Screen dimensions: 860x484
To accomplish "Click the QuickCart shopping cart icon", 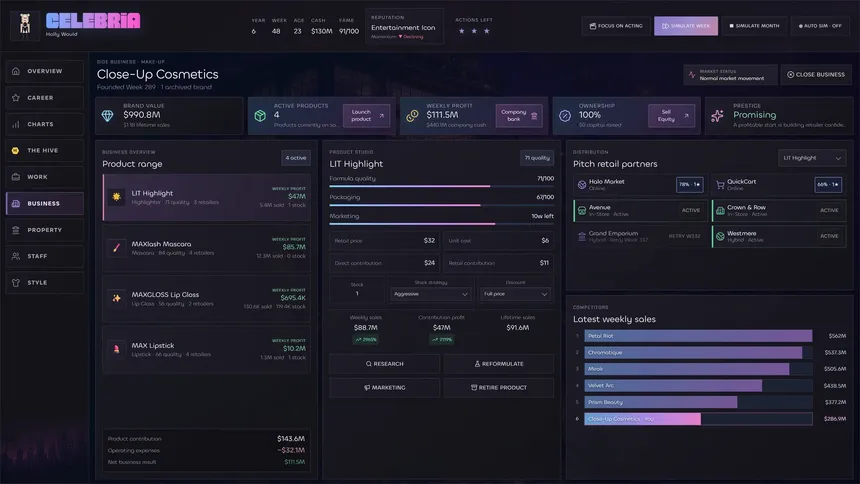I will click(720, 185).
